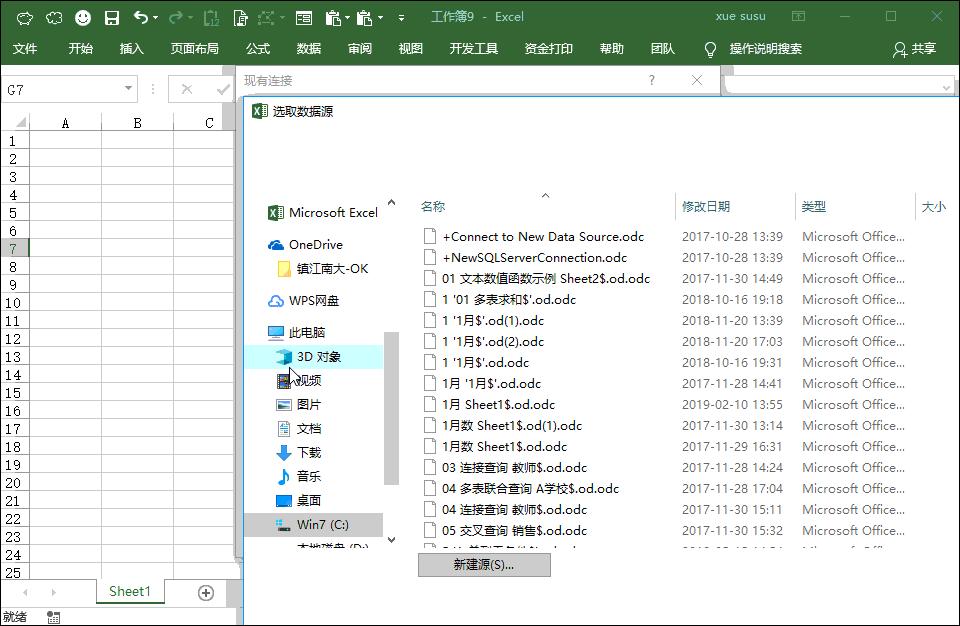Click the select-all triangle corner of the worksheet

click(x=20, y=122)
